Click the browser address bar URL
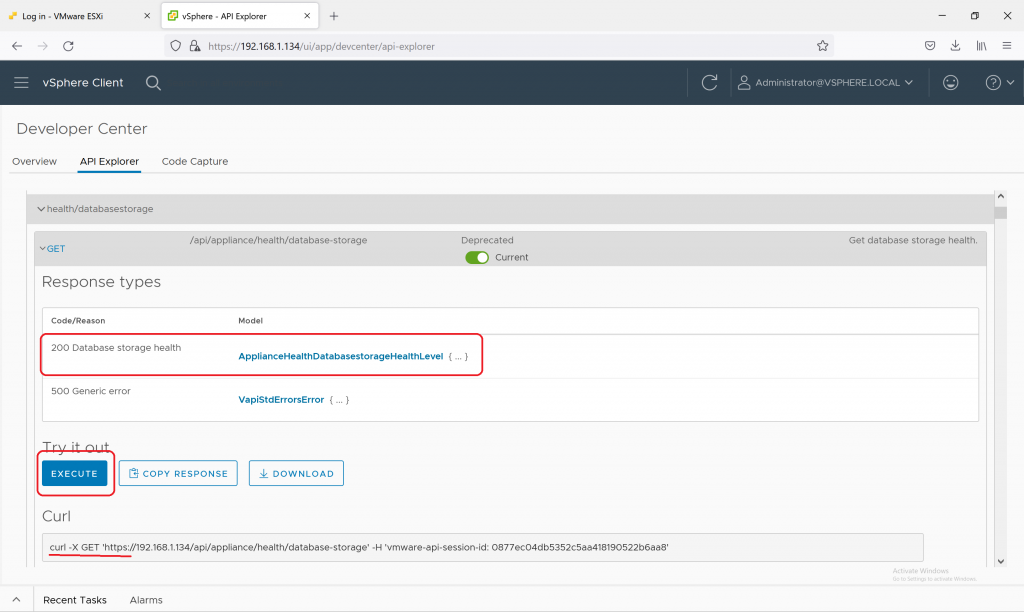The width and height of the screenshot is (1024, 612). coord(321,46)
